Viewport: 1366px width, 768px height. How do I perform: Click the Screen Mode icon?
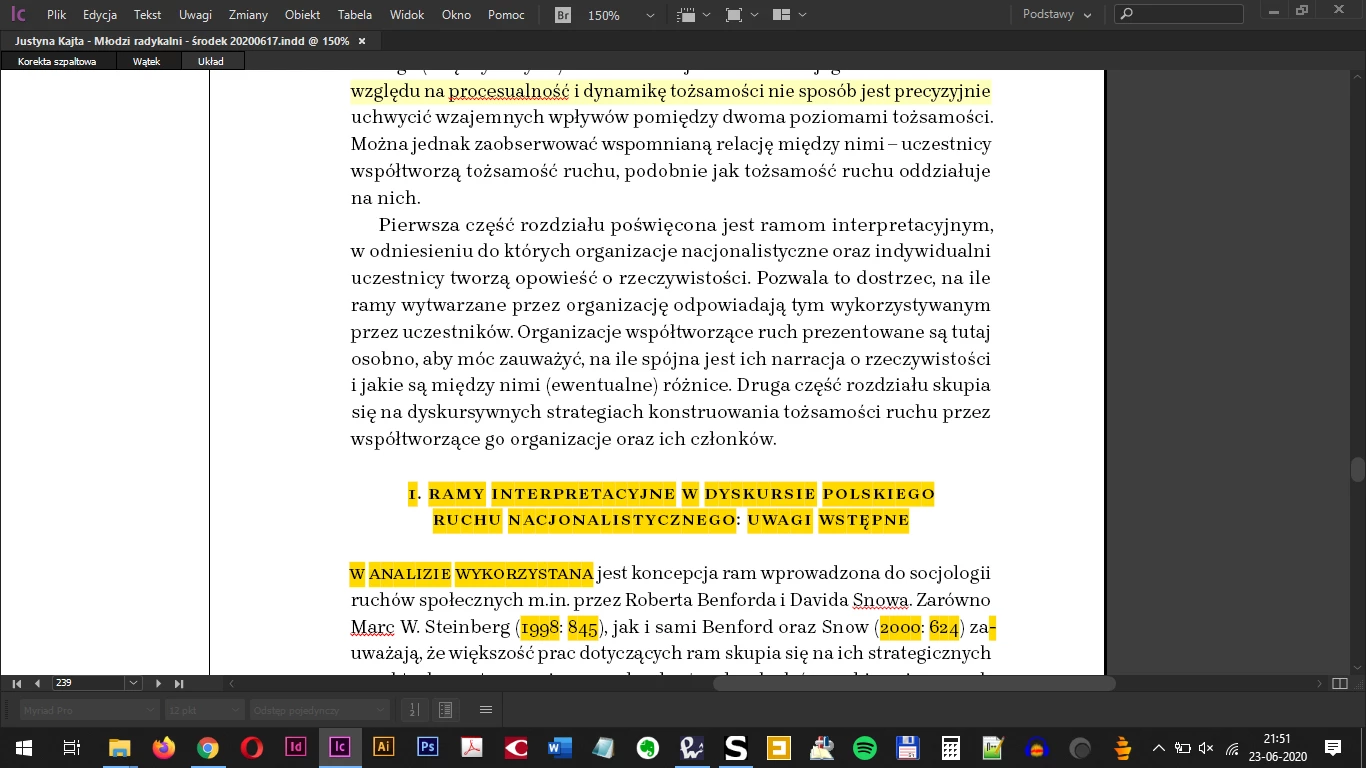(x=734, y=15)
